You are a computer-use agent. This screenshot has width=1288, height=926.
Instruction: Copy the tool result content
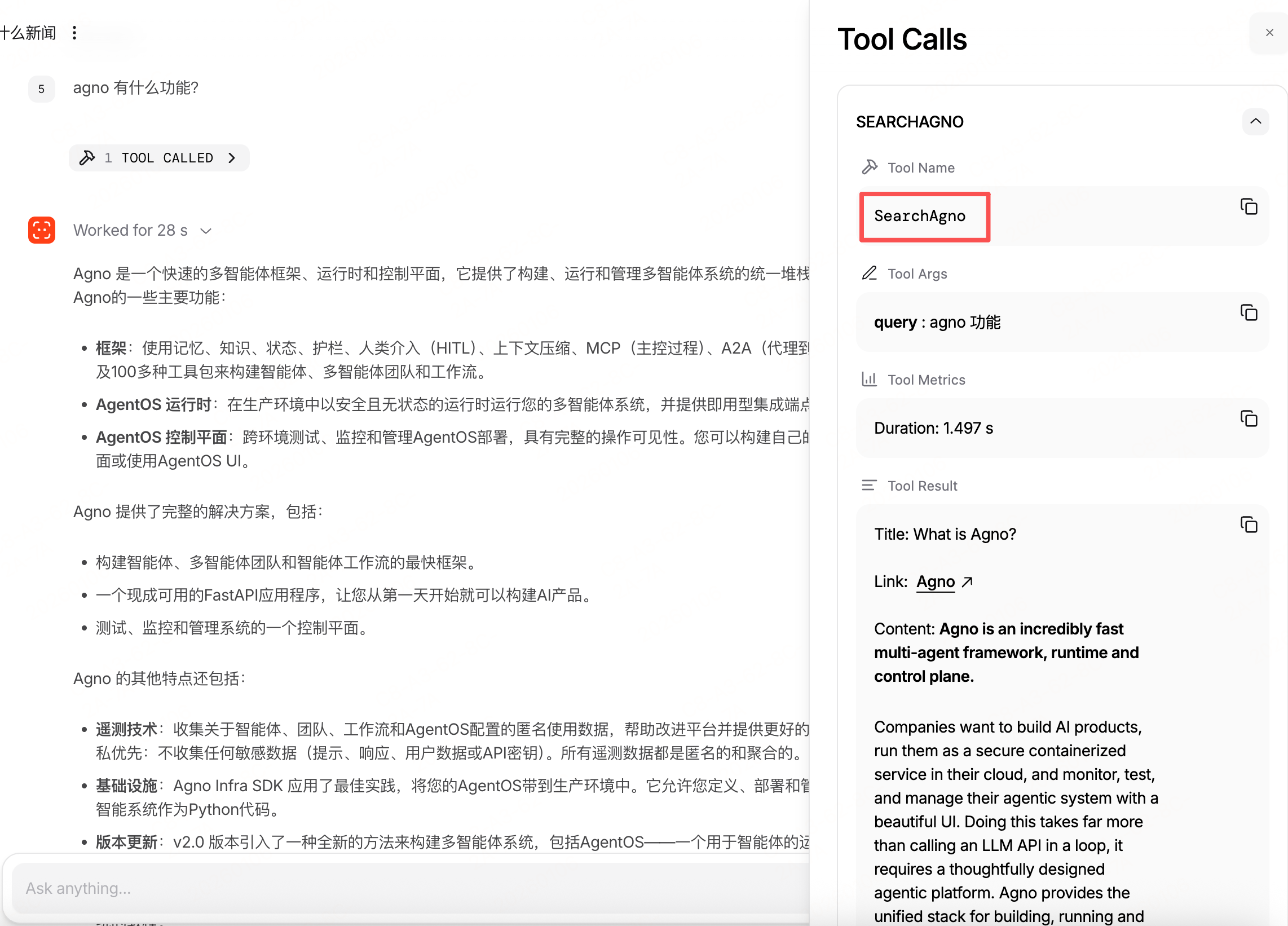pyautogui.click(x=1249, y=524)
